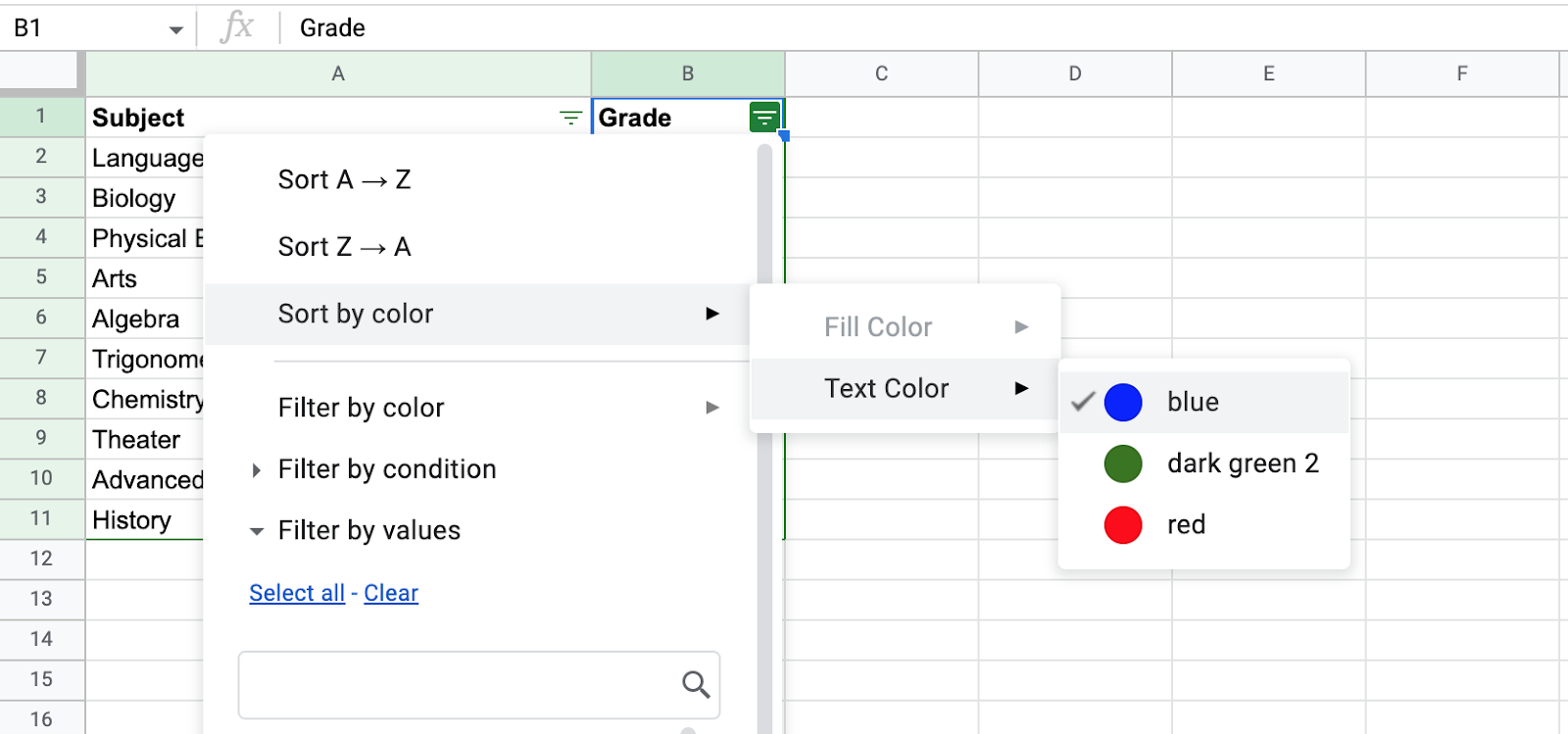
Task: Select the blue text color option
Action: [1193, 402]
